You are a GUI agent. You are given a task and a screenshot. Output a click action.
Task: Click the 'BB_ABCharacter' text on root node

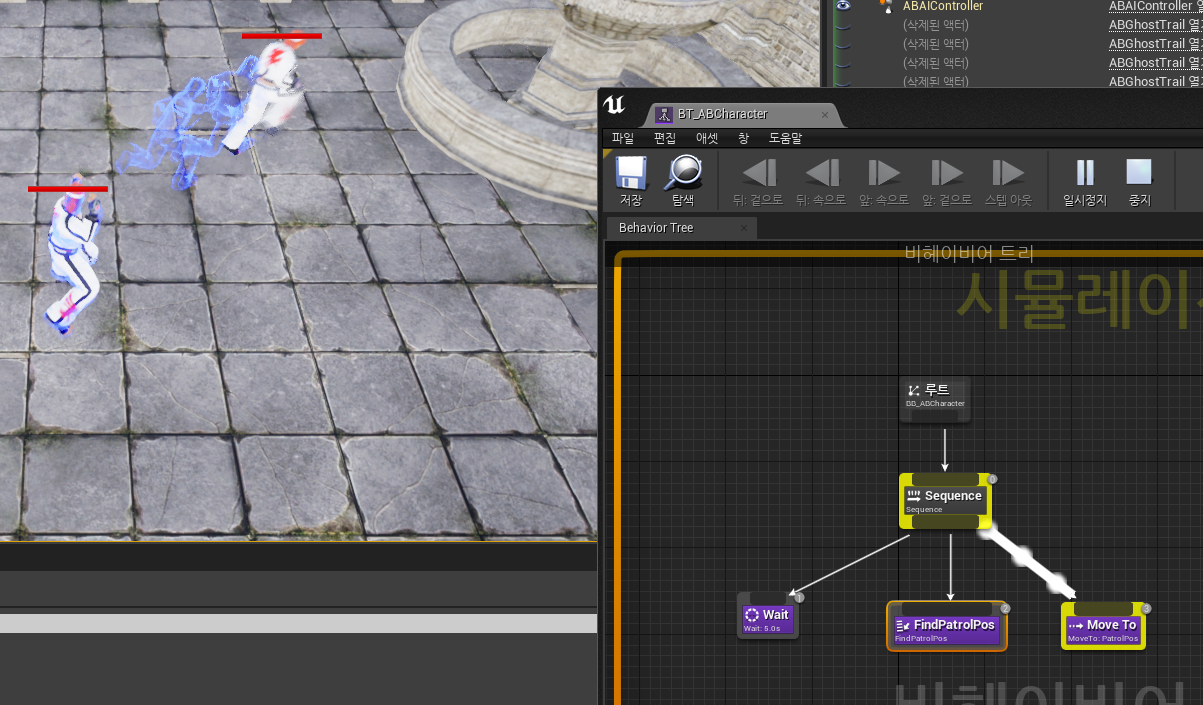935,404
